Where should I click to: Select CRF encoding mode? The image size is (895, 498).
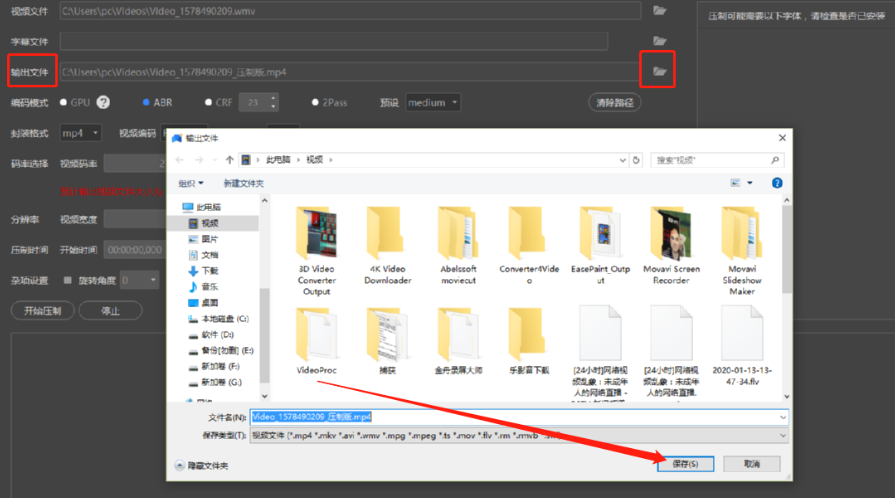click(x=208, y=102)
